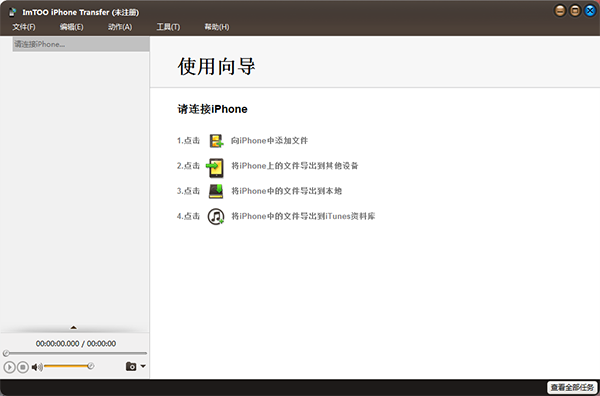Viewport: 600px width, 396px height.
Task: Open the 工具(T) menu
Action: (168, 27)
